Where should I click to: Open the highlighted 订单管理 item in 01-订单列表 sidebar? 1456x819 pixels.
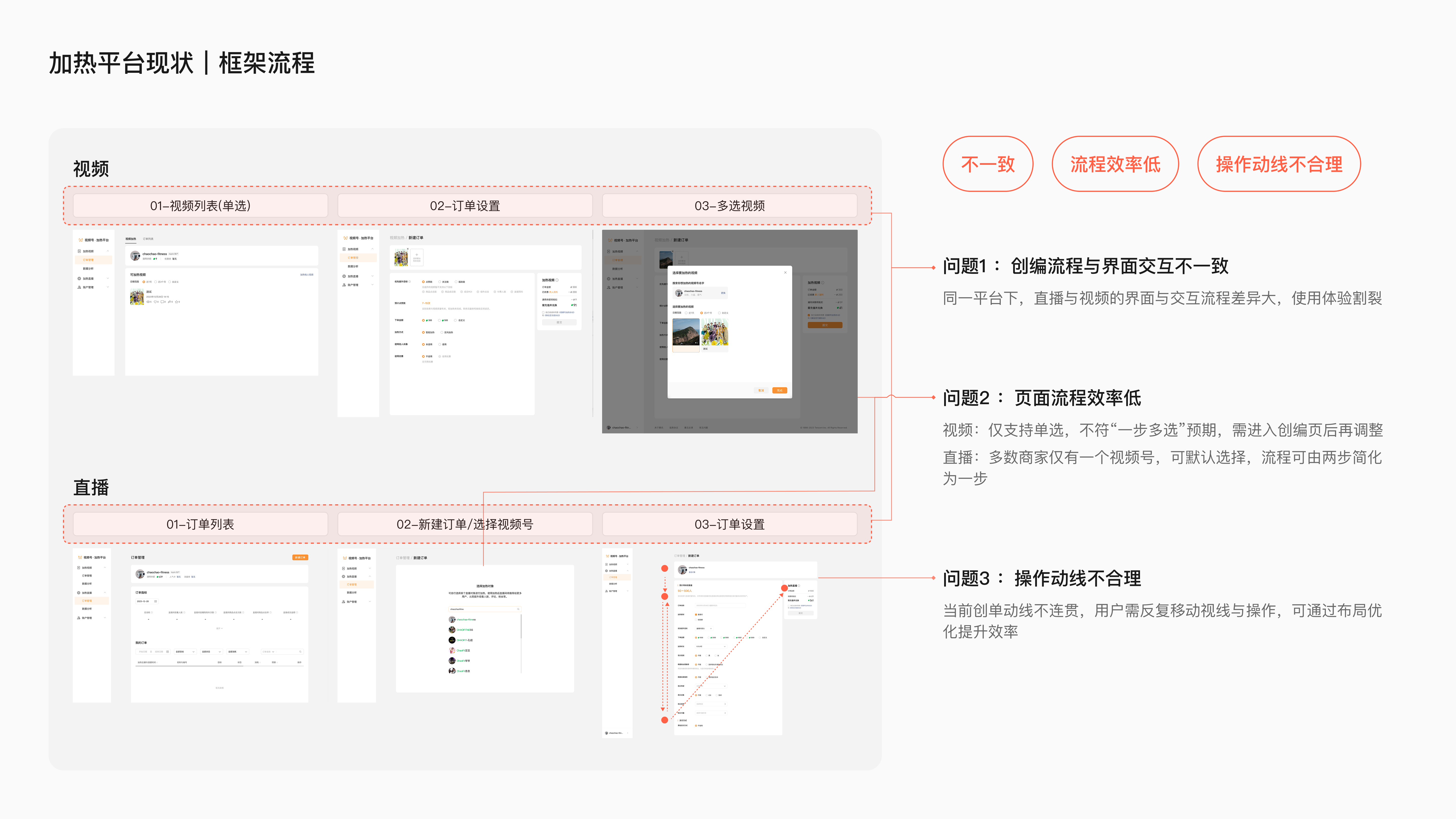click(91, 601)
